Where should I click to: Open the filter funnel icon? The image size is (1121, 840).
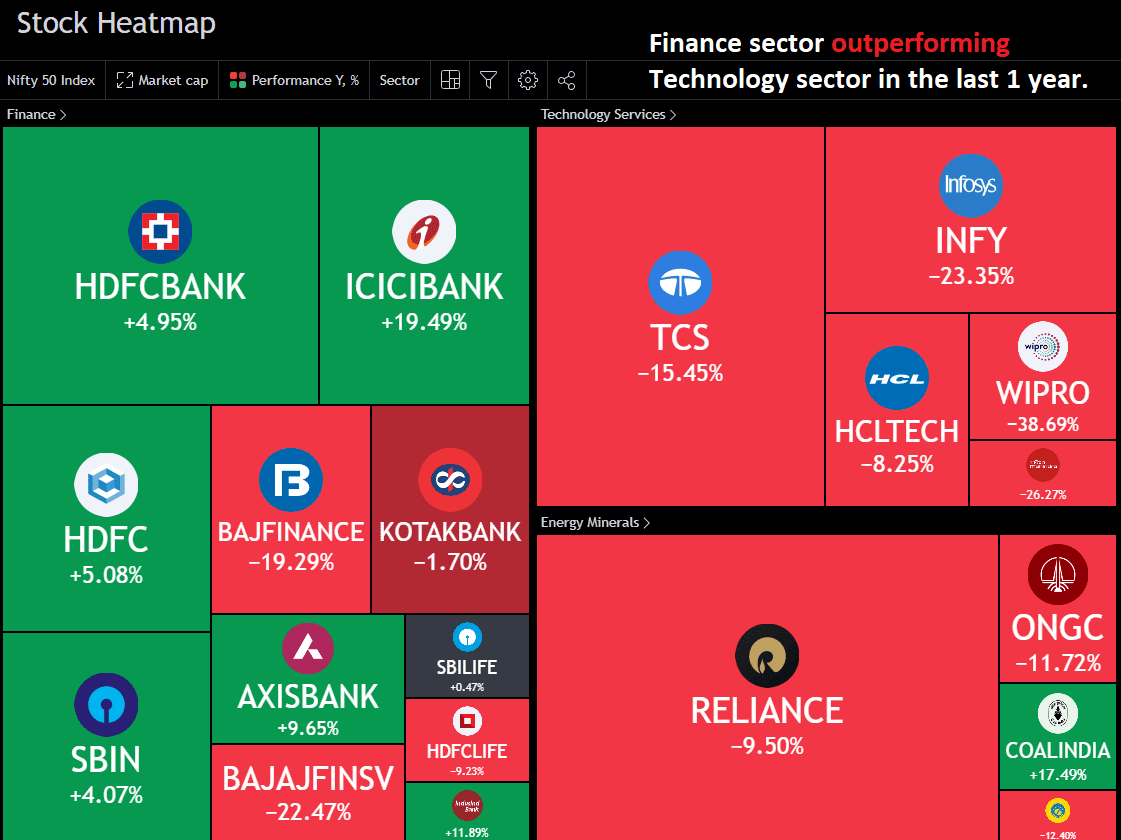pyautogui.click(x=488, y=80)
